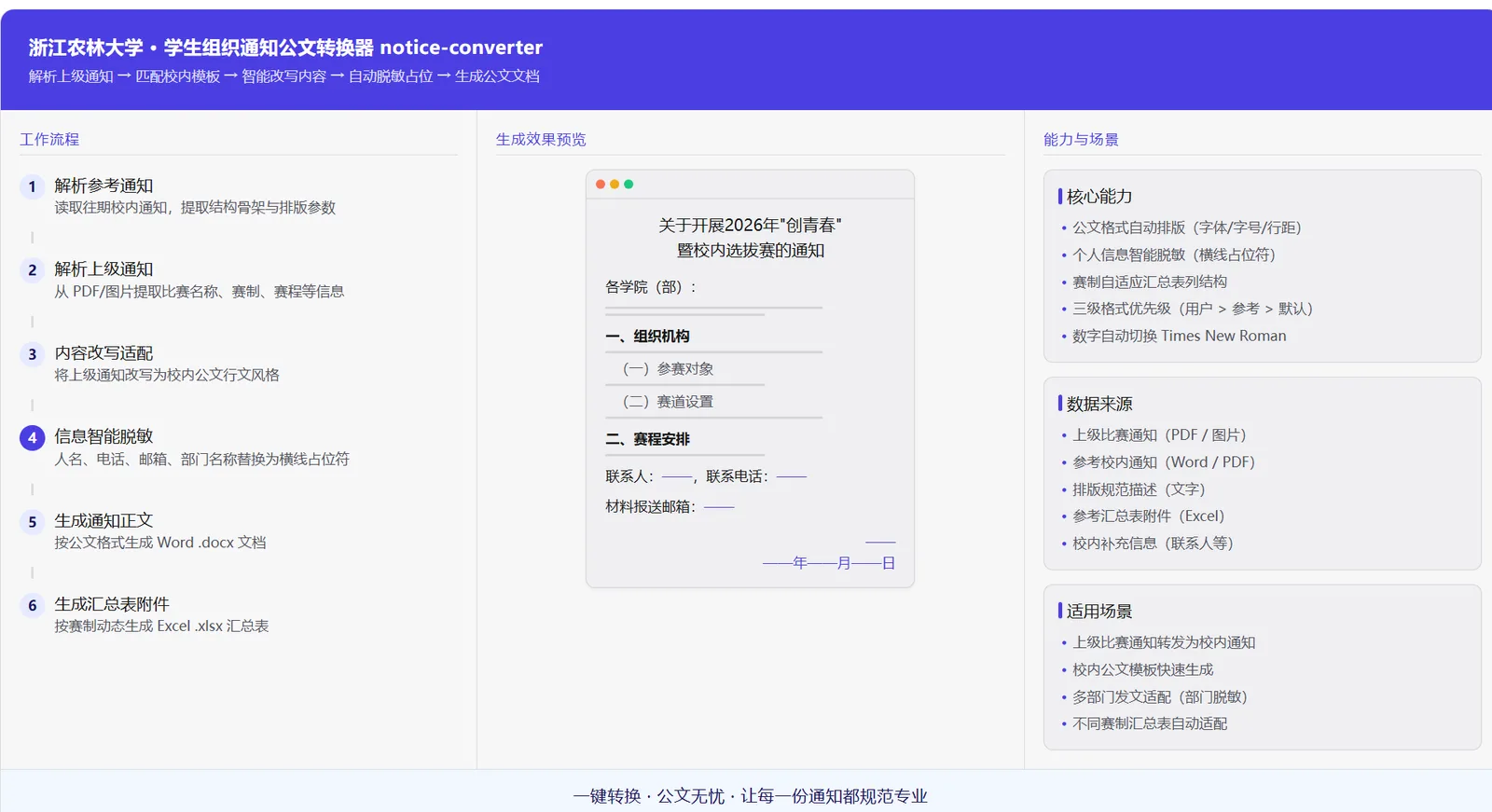Image resolution: width=1492 pixels, height=812 pixels.
Task: Click Times New Roman list item
Action: [x=1179, y=336]
